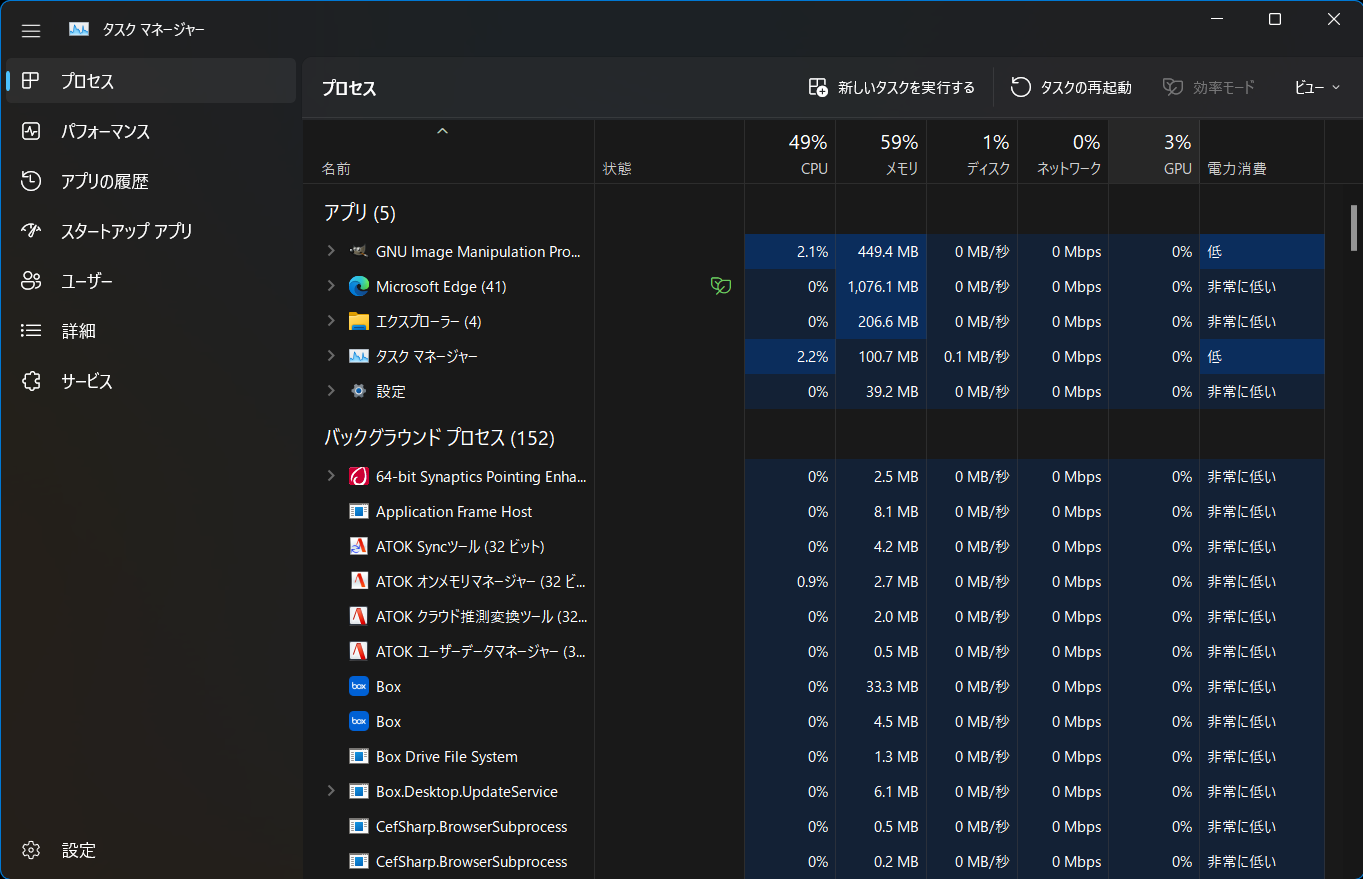The width and height of the screenshot is (1363, 879).
Task: Click the 1,076.1 MB memory cell
Action: (x=881, y=287)
